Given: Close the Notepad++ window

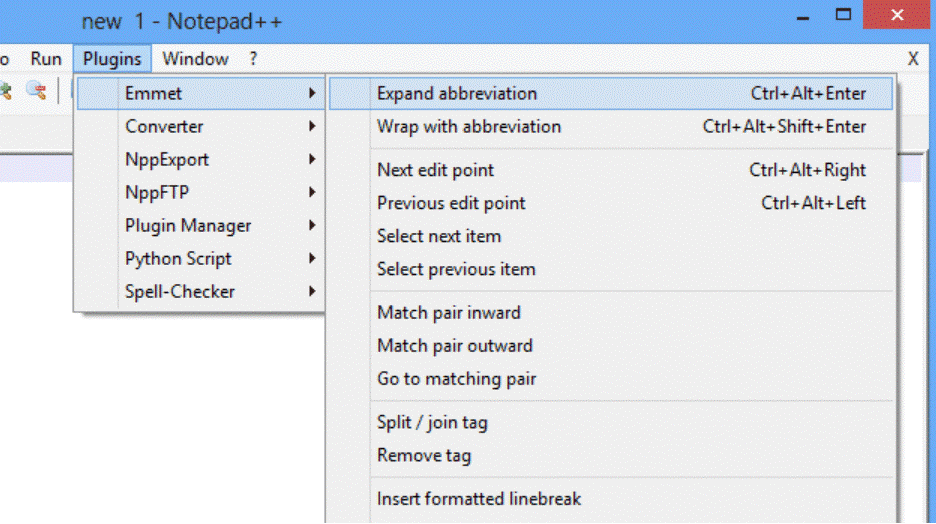Looking at the screenshot, I should click(897, 14).
